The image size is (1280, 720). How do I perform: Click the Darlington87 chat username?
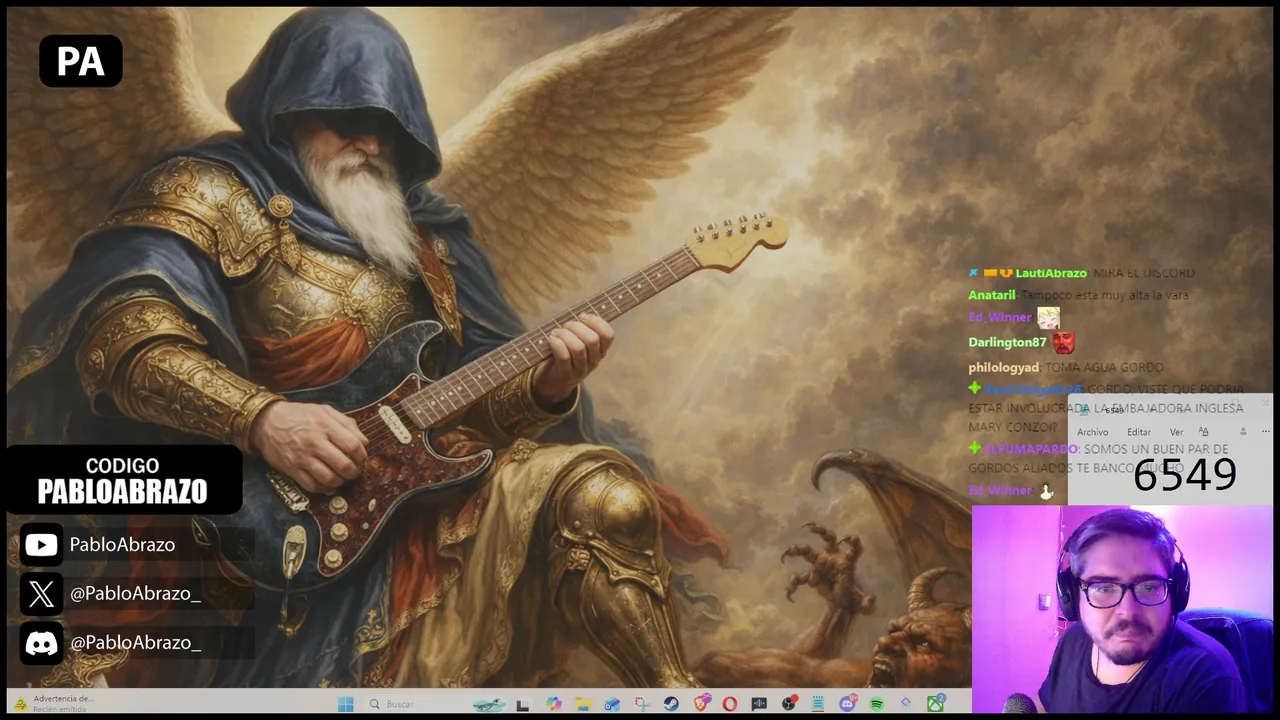click(x=1007, y=342)
